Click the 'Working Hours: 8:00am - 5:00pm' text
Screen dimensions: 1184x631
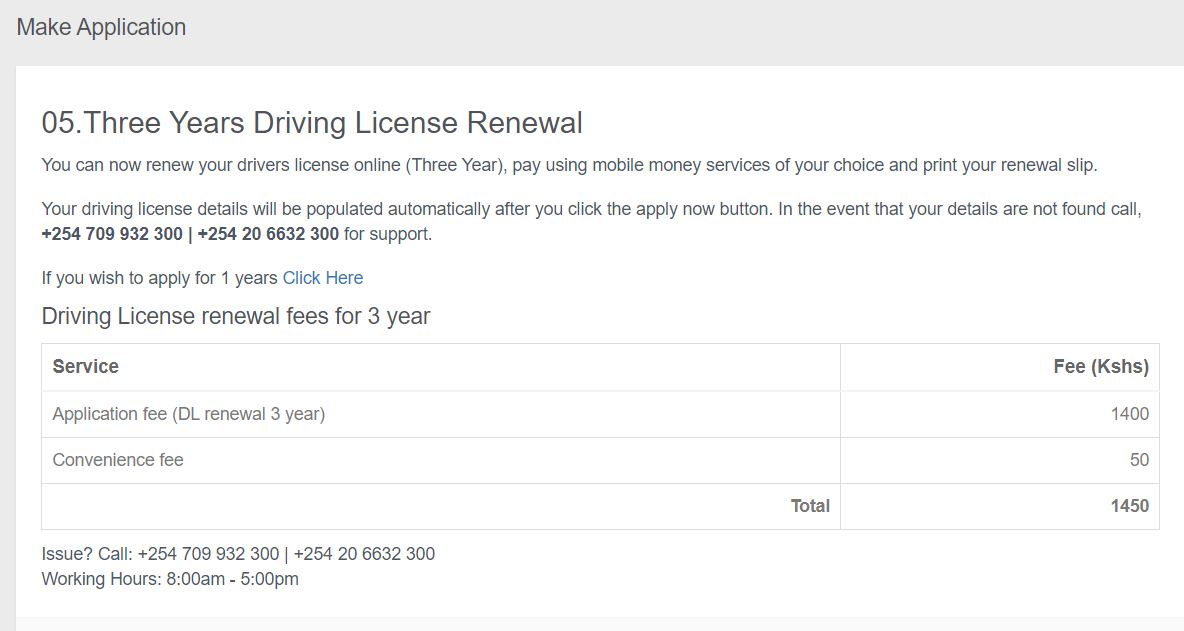170,579
